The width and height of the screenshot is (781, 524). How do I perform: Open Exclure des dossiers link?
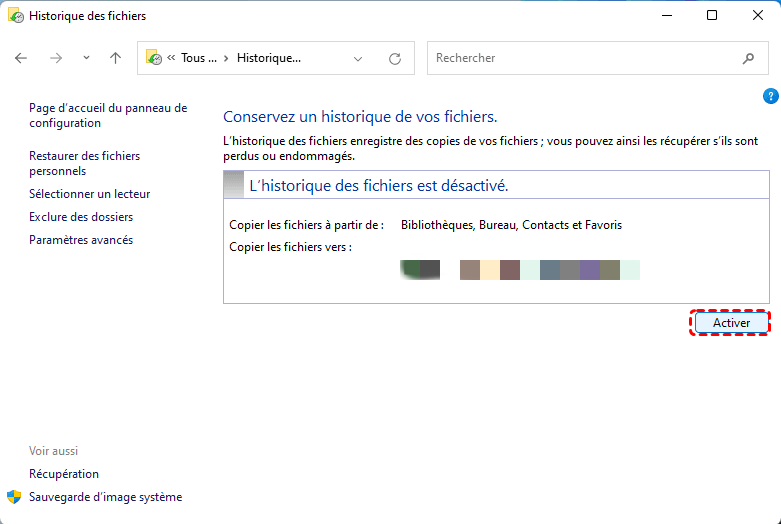81,217
